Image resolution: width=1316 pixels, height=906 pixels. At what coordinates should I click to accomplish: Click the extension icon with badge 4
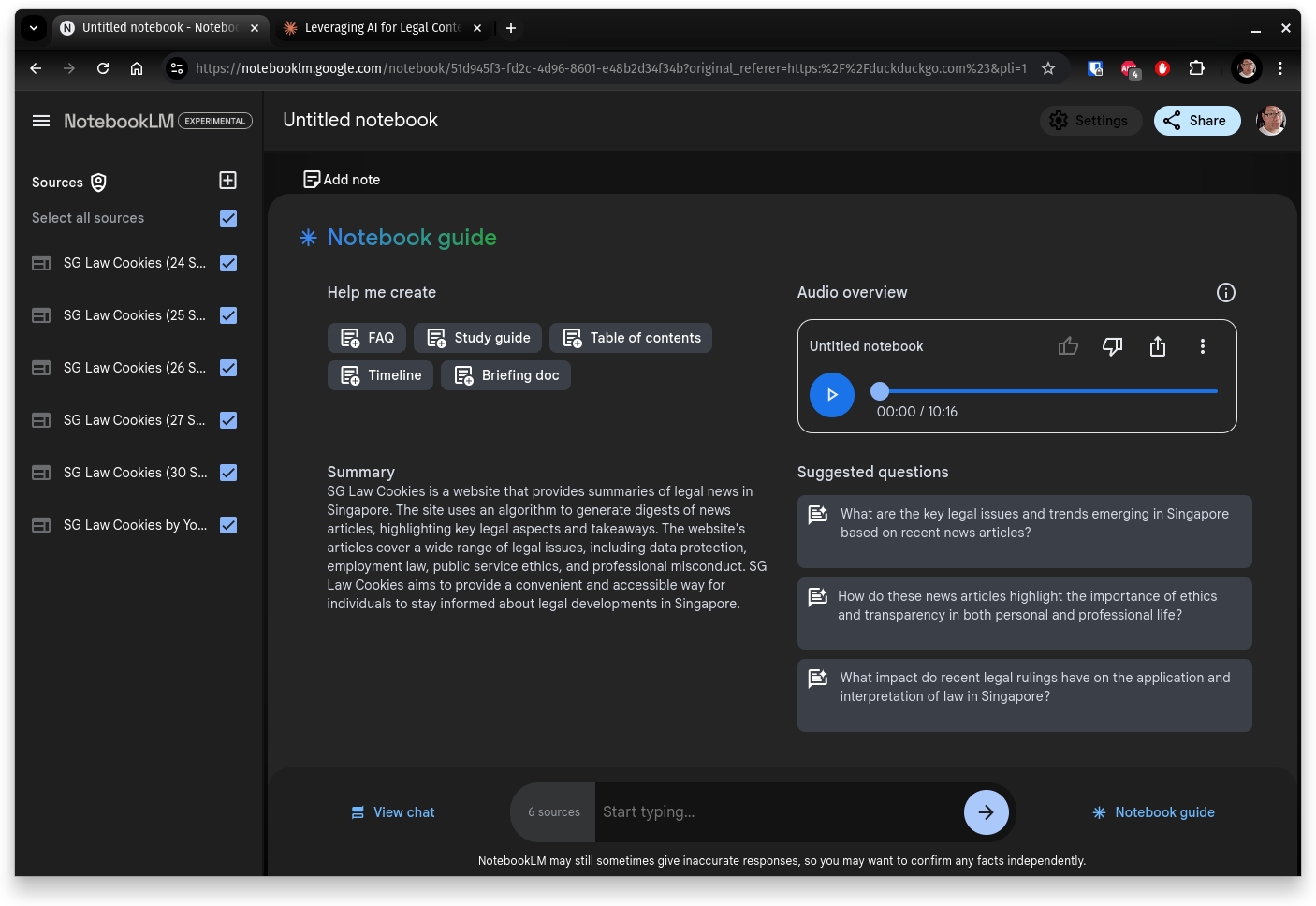1130,69
